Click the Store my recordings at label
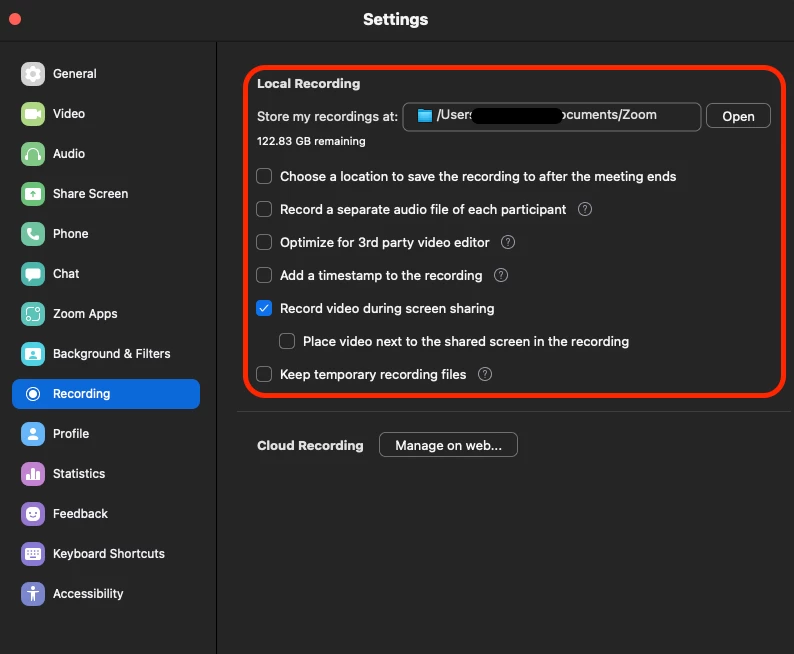This screenshot has width=794, height=654. pos(327,116)
